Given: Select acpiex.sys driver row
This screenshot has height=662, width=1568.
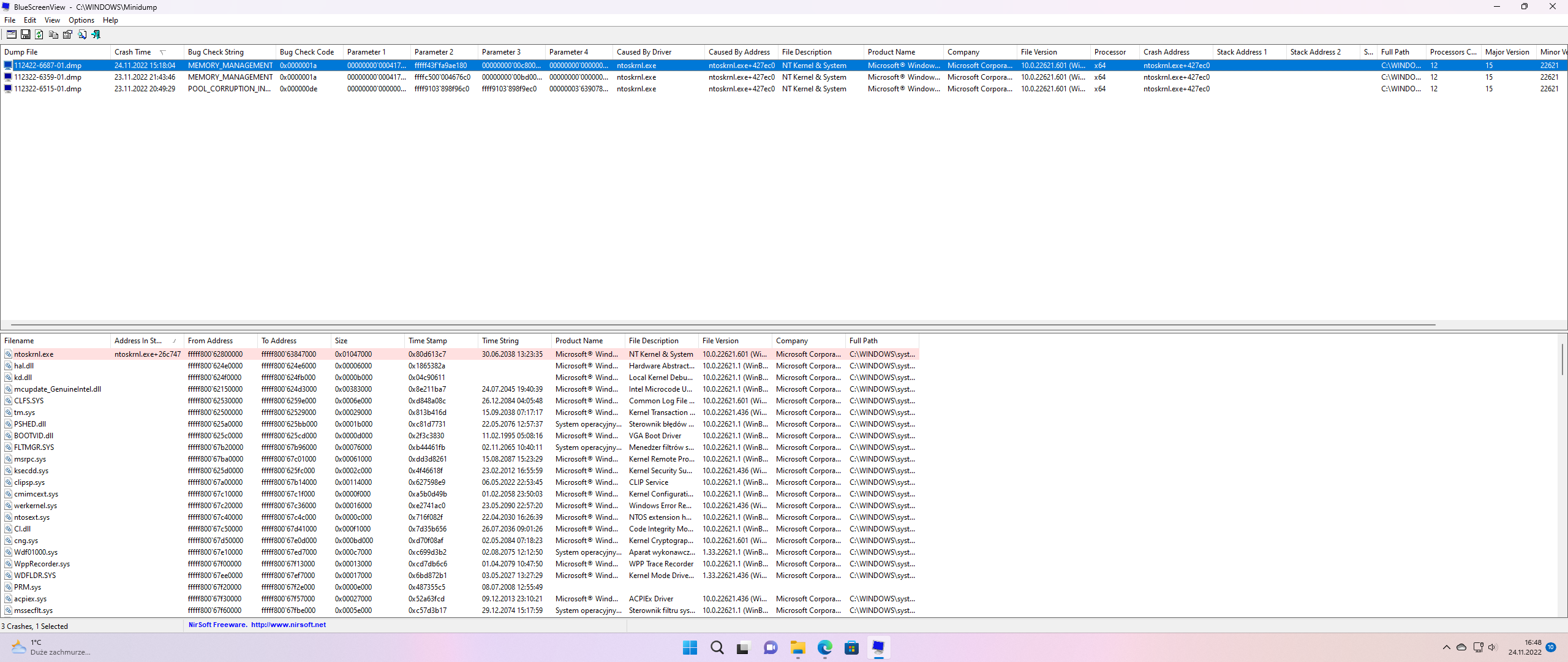Looking at the screenshot, I should pos(459,599).
